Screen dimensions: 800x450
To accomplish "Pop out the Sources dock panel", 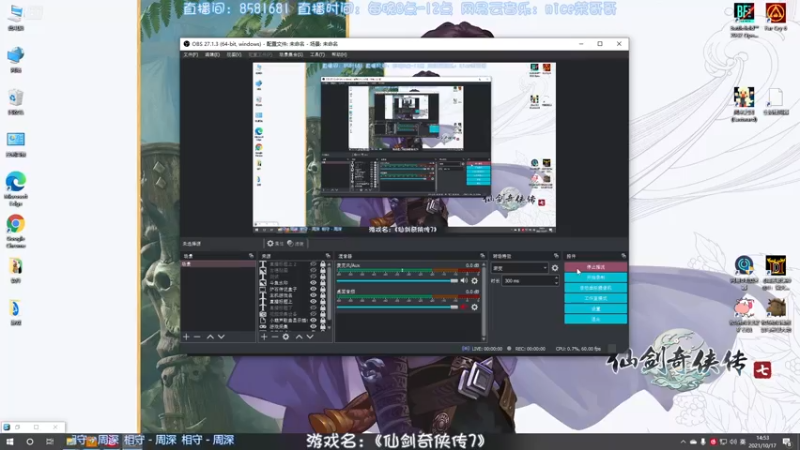I will tap(328, 256).
